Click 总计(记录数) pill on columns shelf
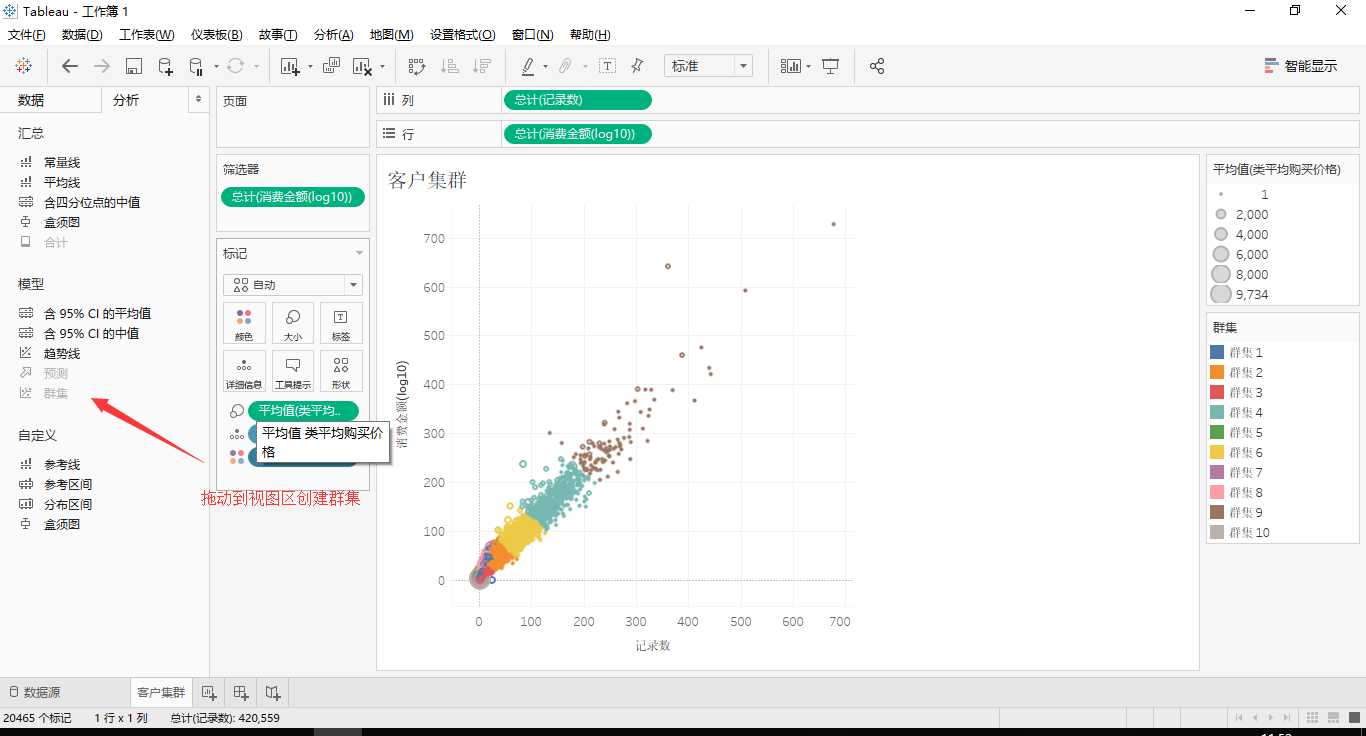This screenshot has width=1366, height=736. (x=578, y=100)
